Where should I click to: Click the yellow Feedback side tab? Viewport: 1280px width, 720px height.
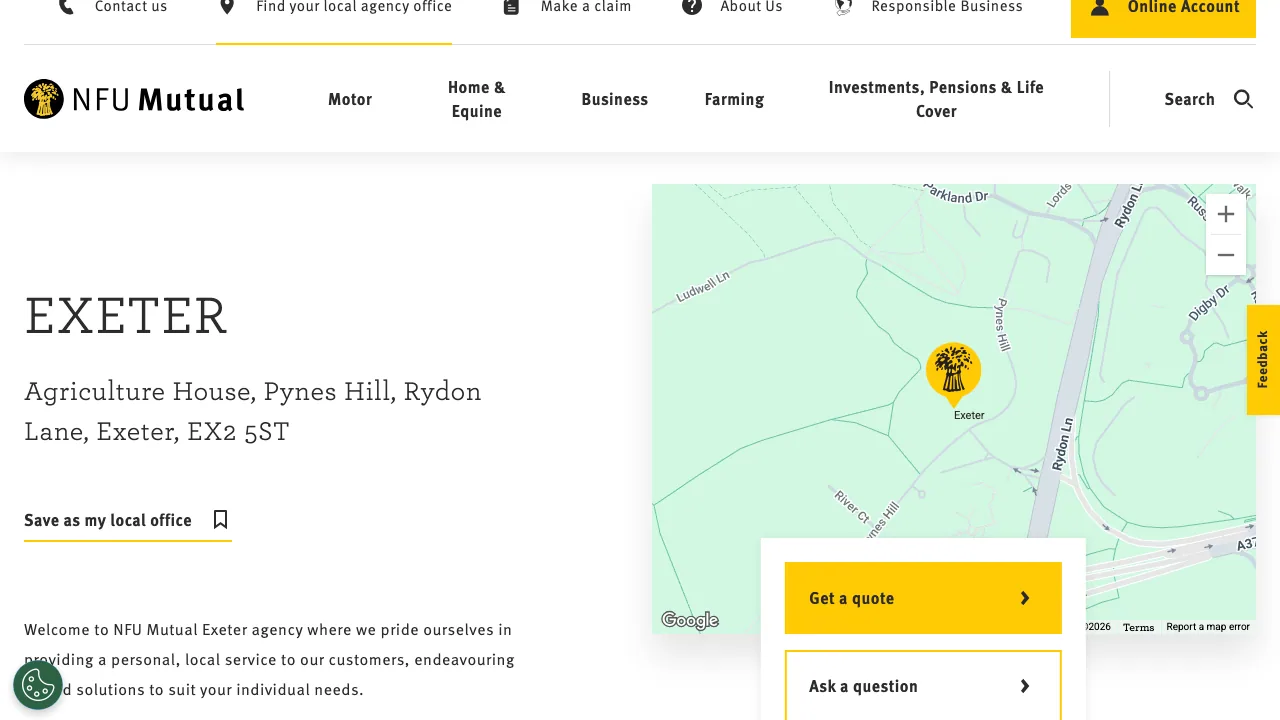(x=1262, y=360)
